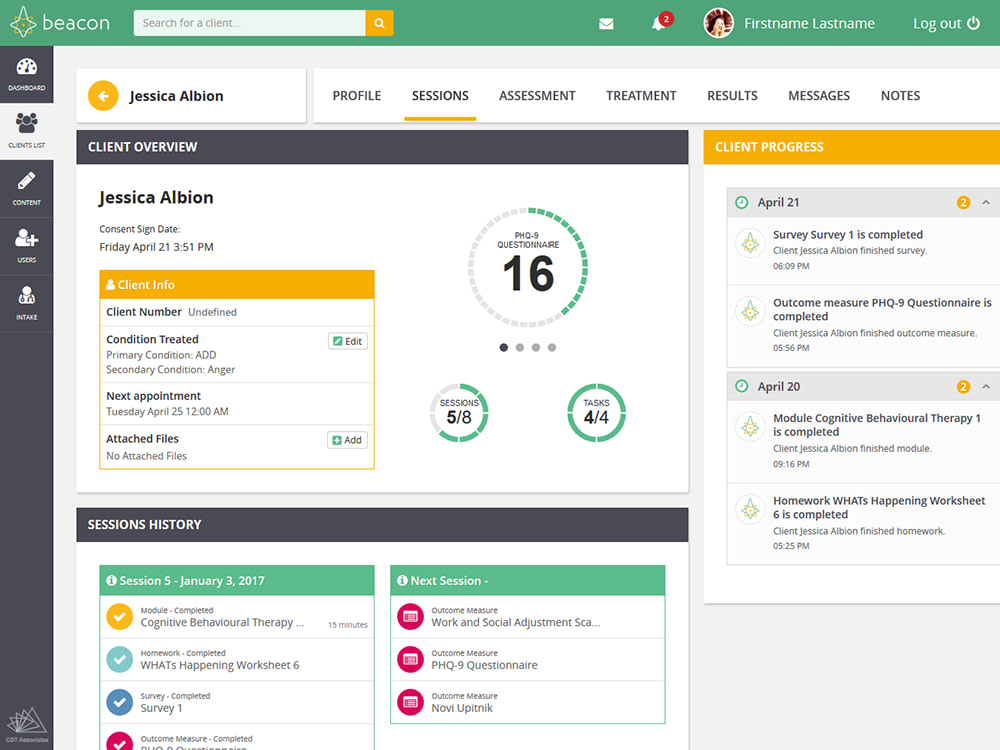Click the PHQ-9 Questionnaire score gauge
Image resolution: width=1000 pixels, height=750 pixels.
(528, 267)
